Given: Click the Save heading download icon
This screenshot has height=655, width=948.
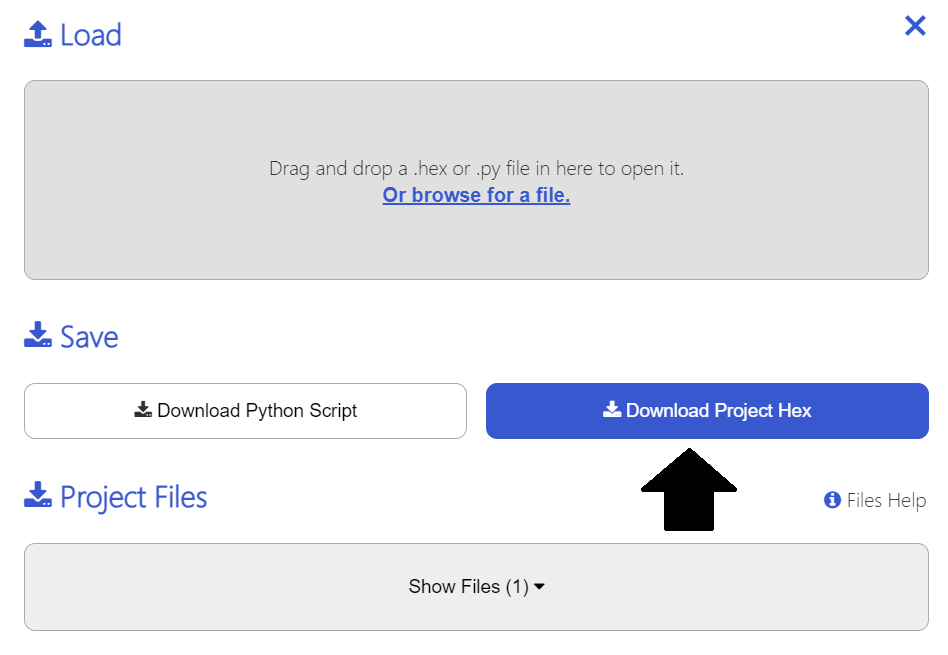Looking at the screenshot, I should coord(37,334).
